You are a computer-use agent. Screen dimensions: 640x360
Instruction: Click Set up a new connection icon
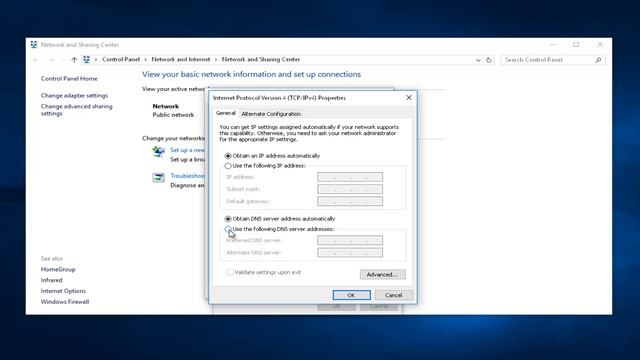[158, 152]
